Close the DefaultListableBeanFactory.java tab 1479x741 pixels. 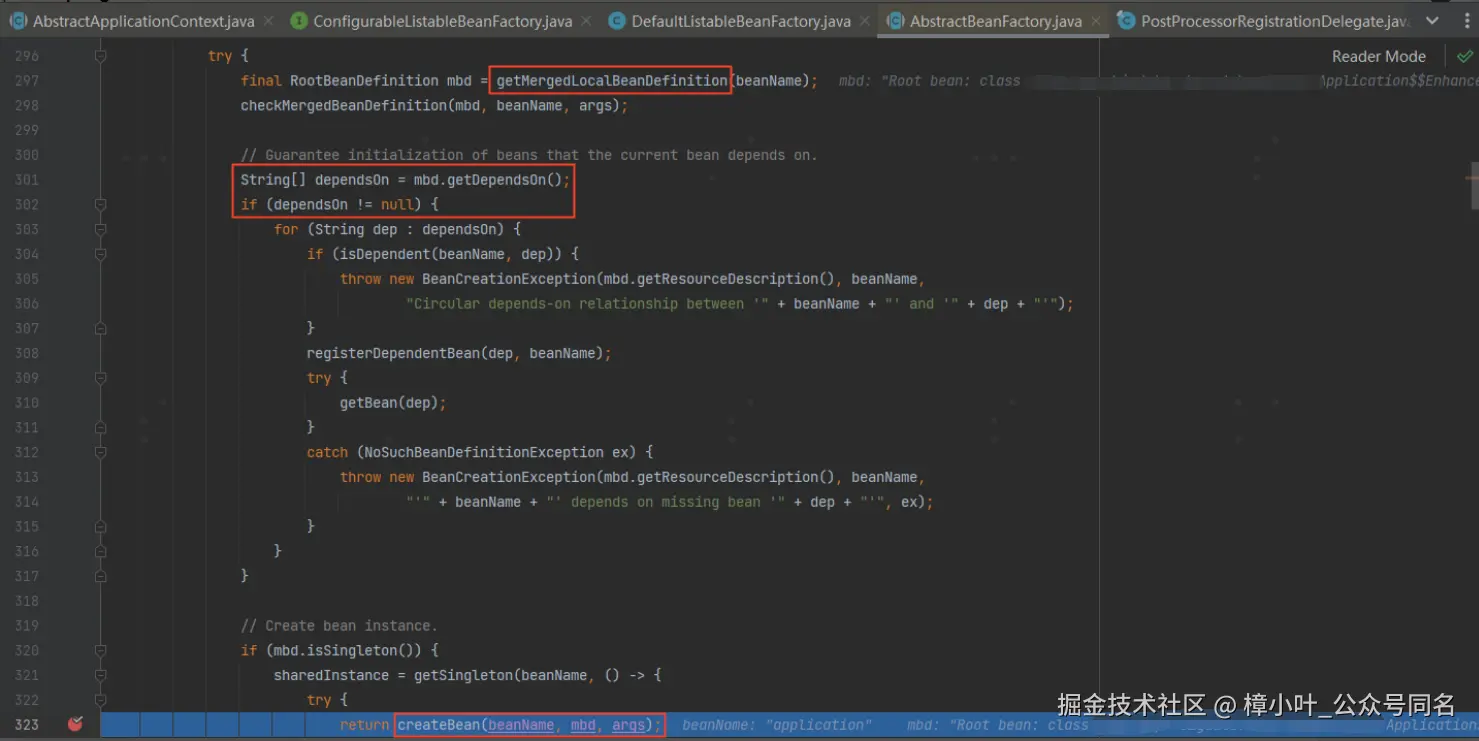coord(865,21)
